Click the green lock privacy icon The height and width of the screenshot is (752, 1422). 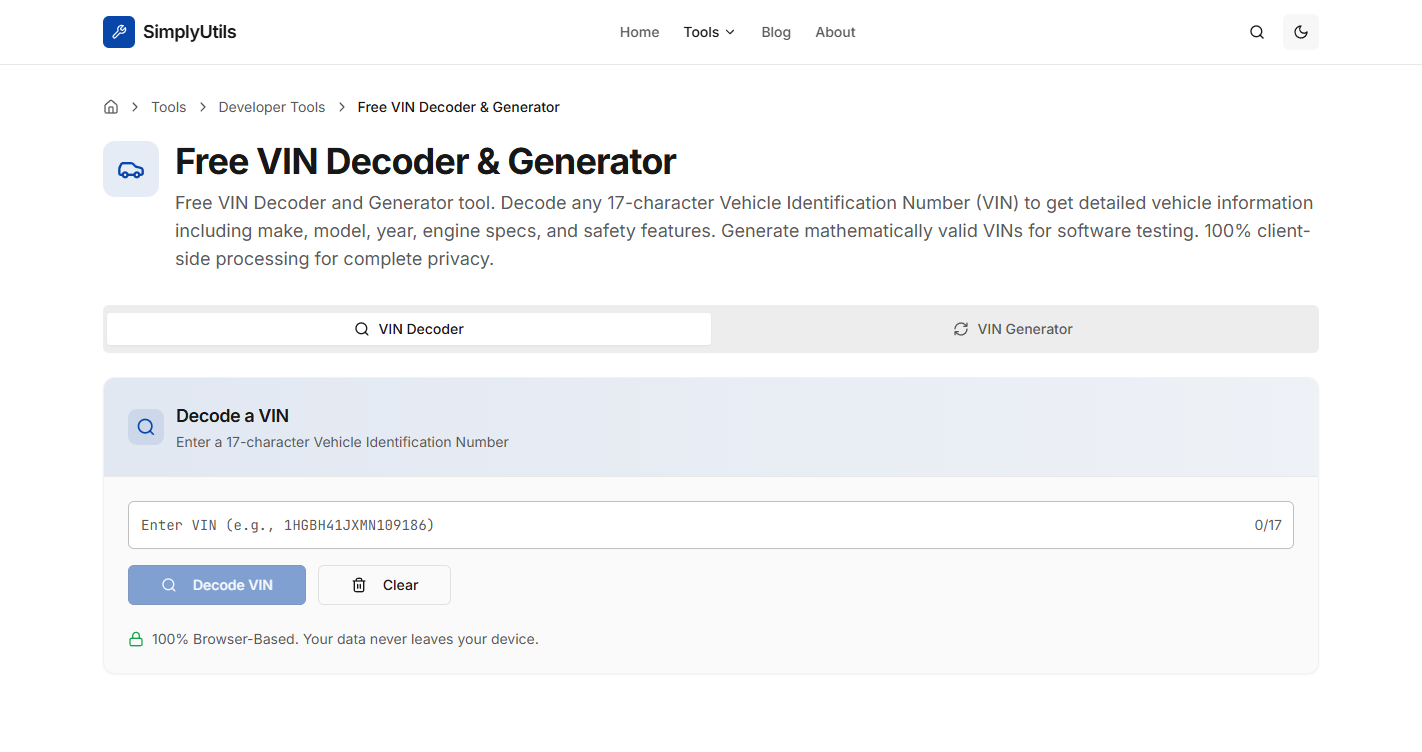136,639
